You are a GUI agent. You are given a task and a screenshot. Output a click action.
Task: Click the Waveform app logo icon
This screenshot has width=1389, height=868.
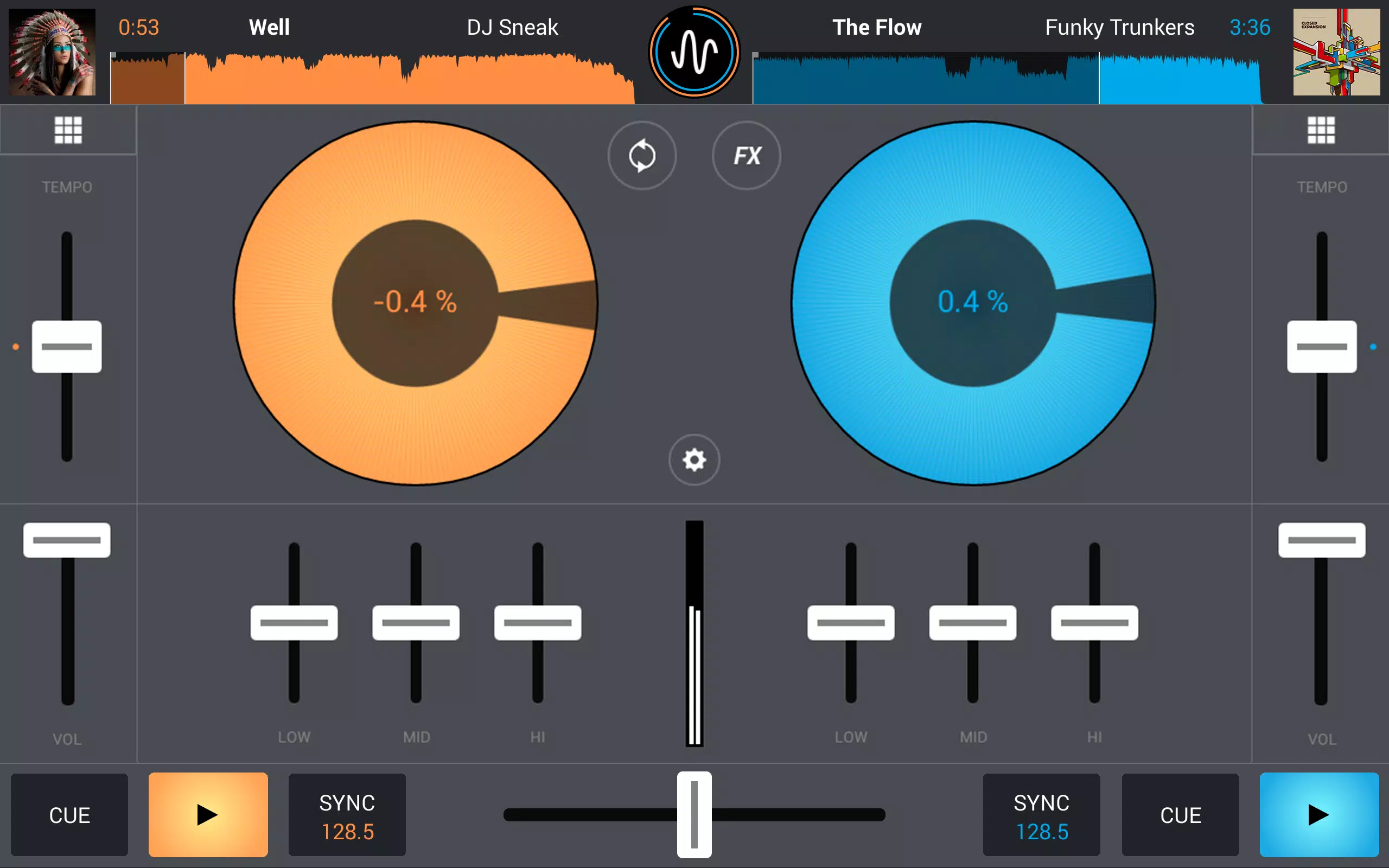[693, 51]
